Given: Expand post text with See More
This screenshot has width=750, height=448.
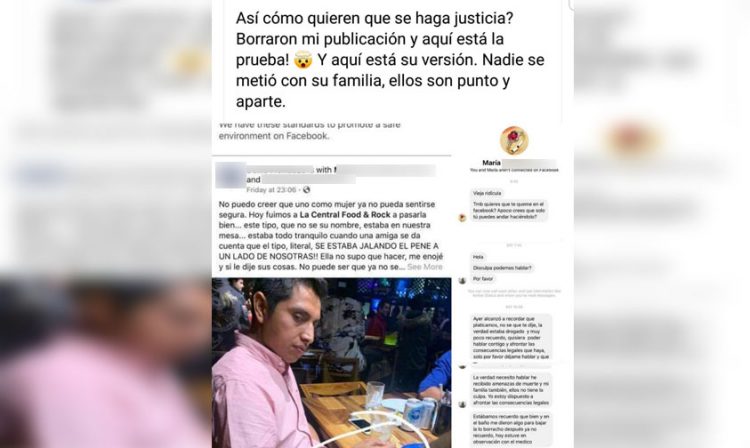Looking at the screenshot, I should click(425, 267).
